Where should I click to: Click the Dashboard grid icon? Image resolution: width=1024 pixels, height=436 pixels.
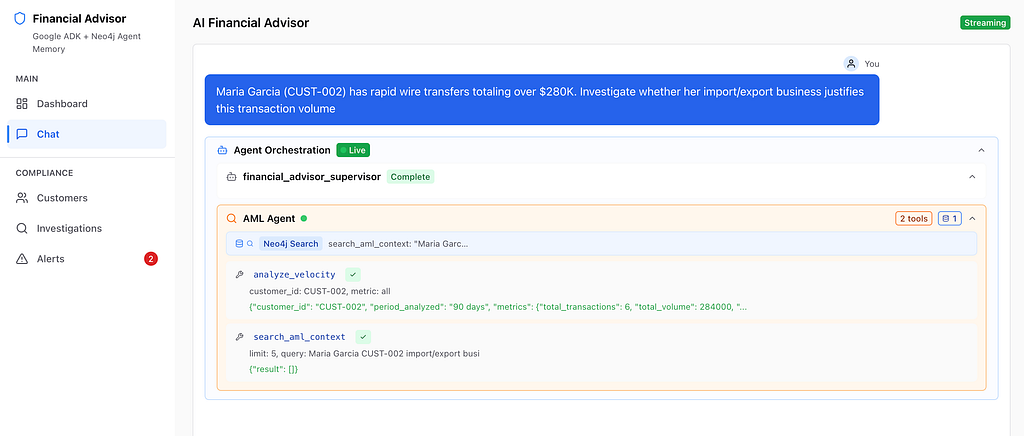(x=22, y=104)
